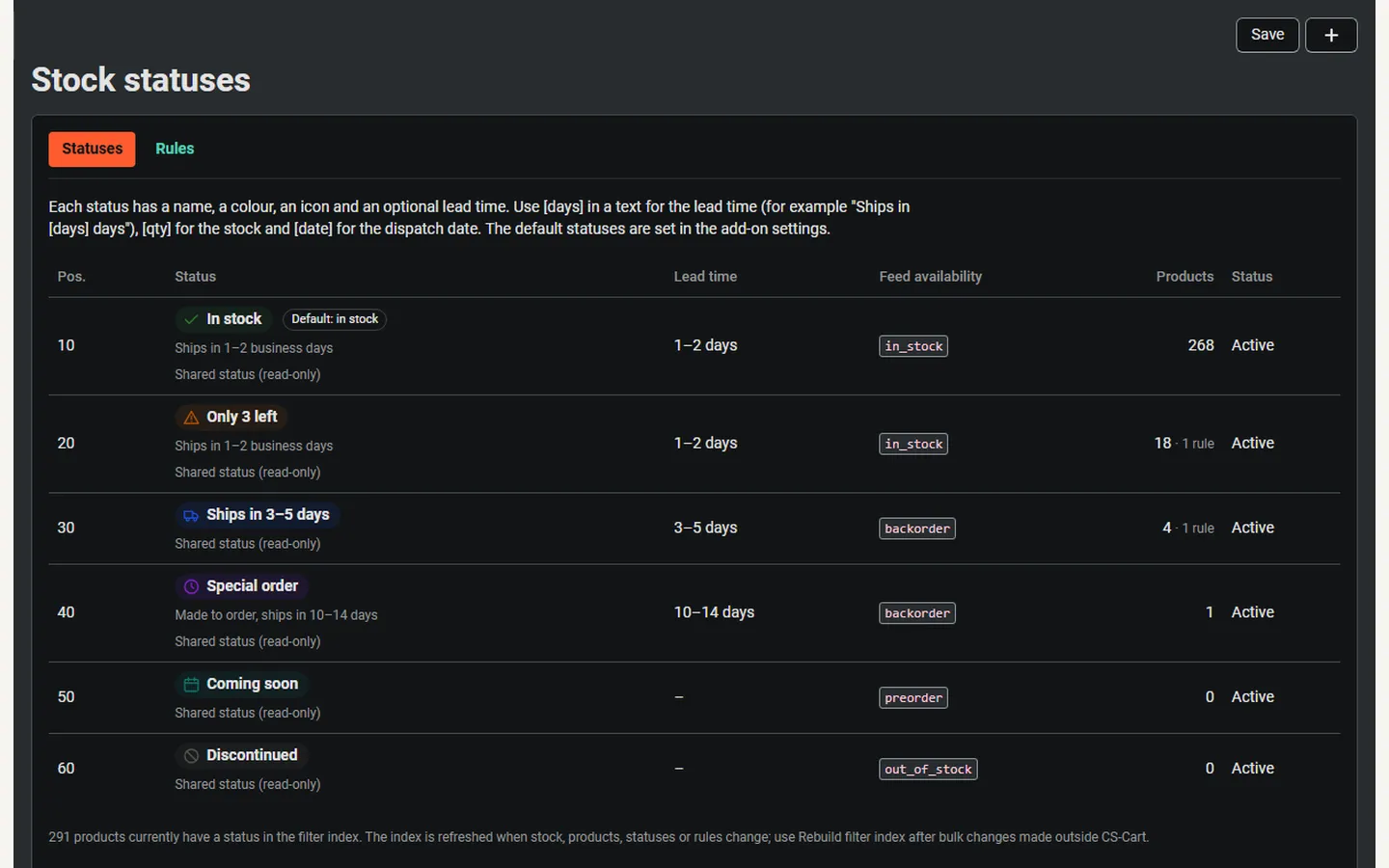Click the backorder tag in Special order row
Image resolution: width=1389 pixels, height=868 pixels.
coord(917,613)
